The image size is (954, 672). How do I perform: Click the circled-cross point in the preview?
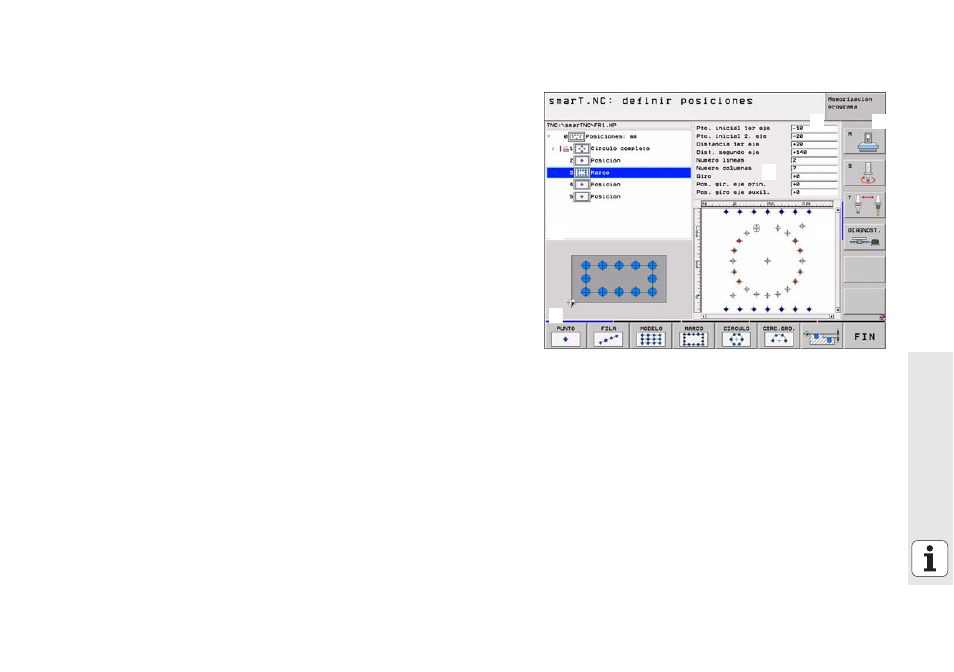756,228
